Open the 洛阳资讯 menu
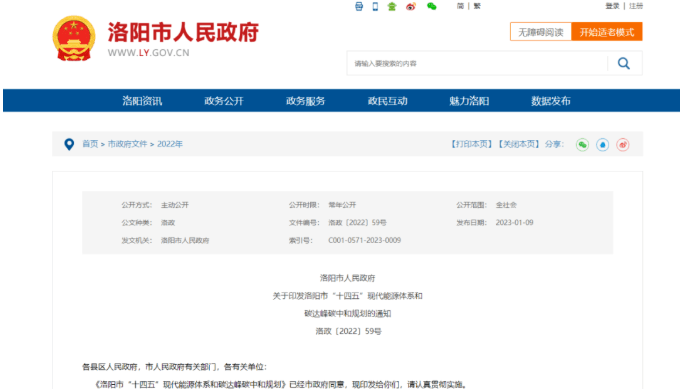This screenshot has height=389, width=686. point(142,101)
